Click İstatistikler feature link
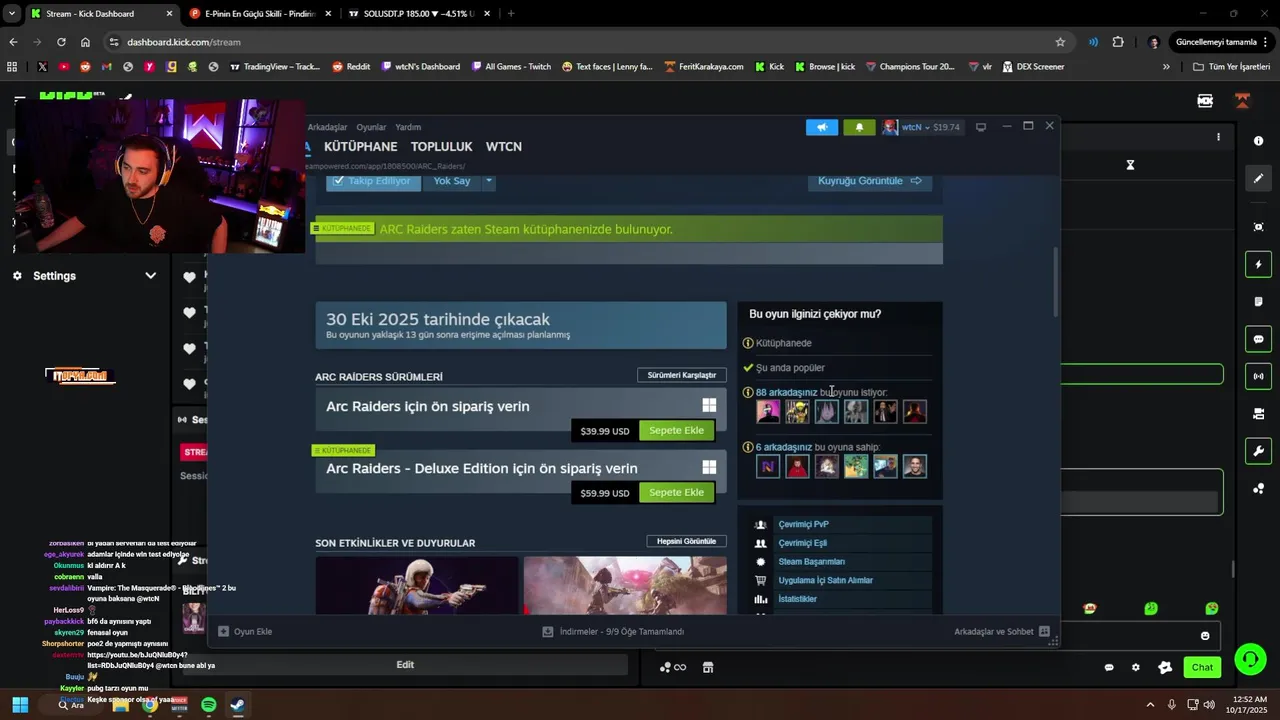 pyautogui.click(x=797, y=599)
